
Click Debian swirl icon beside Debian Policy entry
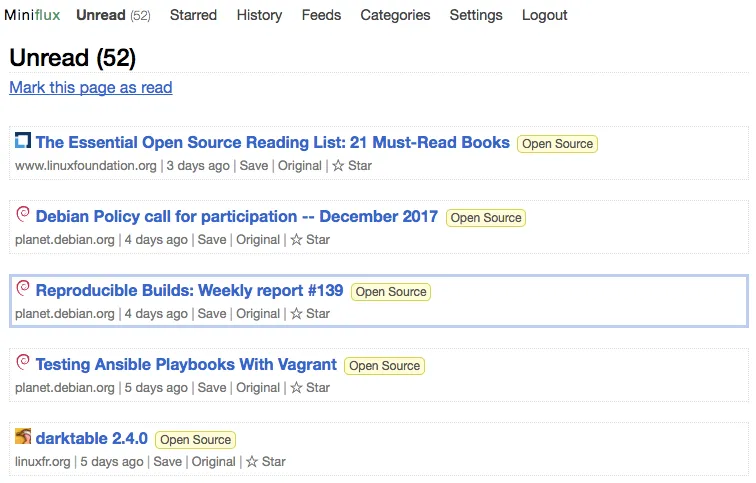pos(23,215)
